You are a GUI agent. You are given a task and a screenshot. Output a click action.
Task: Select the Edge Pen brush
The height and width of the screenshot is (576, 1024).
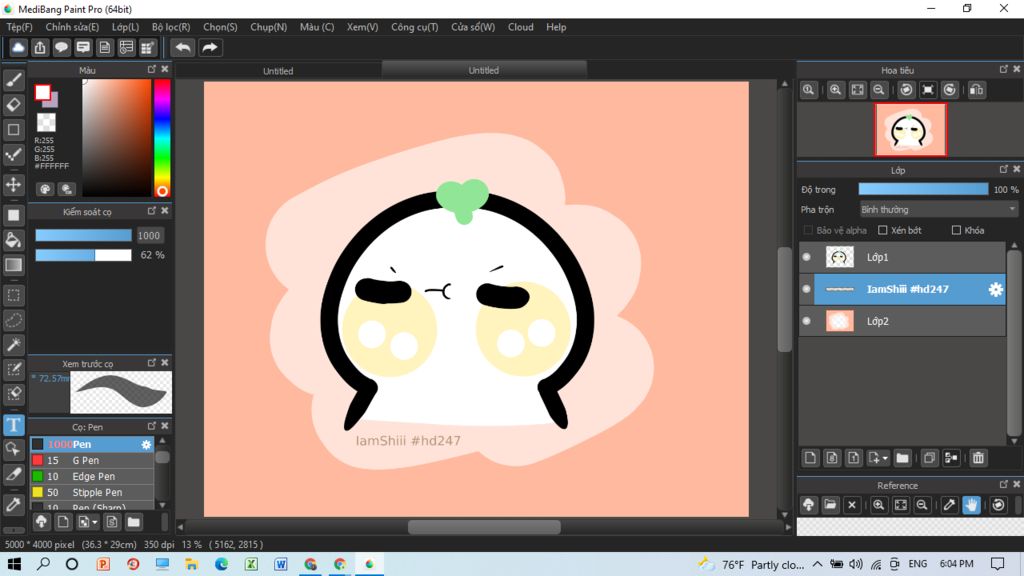[92, 477]
